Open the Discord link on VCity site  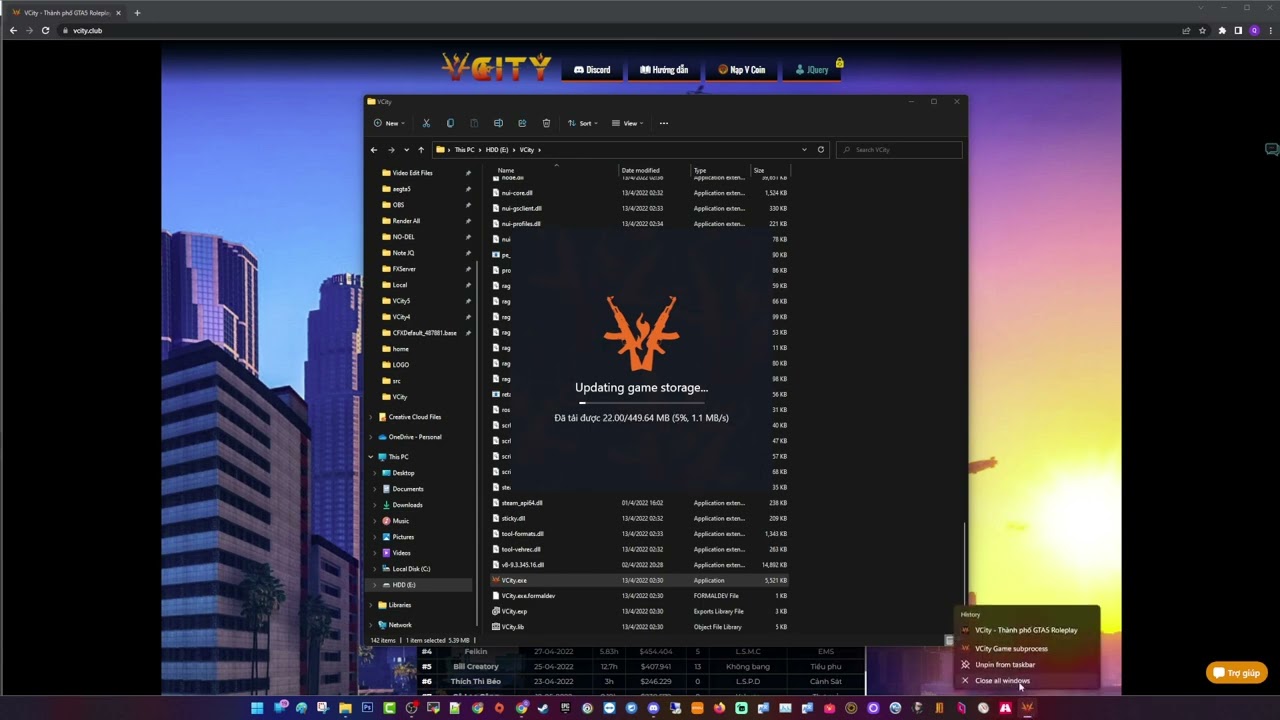coord(592,70)
